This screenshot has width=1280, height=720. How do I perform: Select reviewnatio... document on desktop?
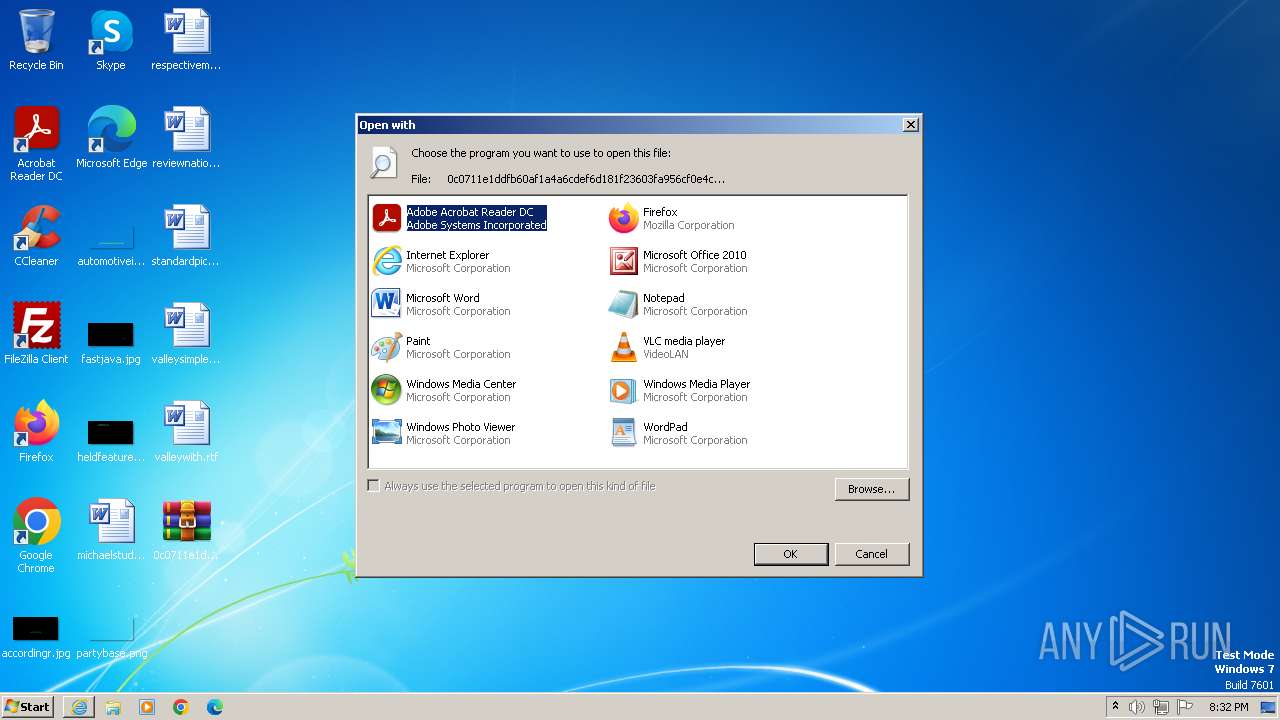tap(186, 139)
